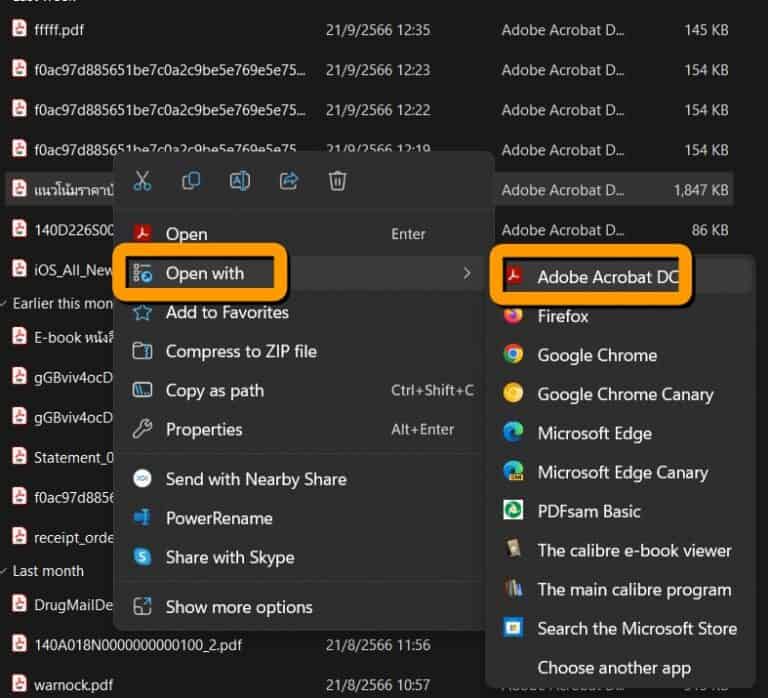This screenshot has width=768, height=698.
Task: Select the iOS_All_New file row
Action: [60, 270]
